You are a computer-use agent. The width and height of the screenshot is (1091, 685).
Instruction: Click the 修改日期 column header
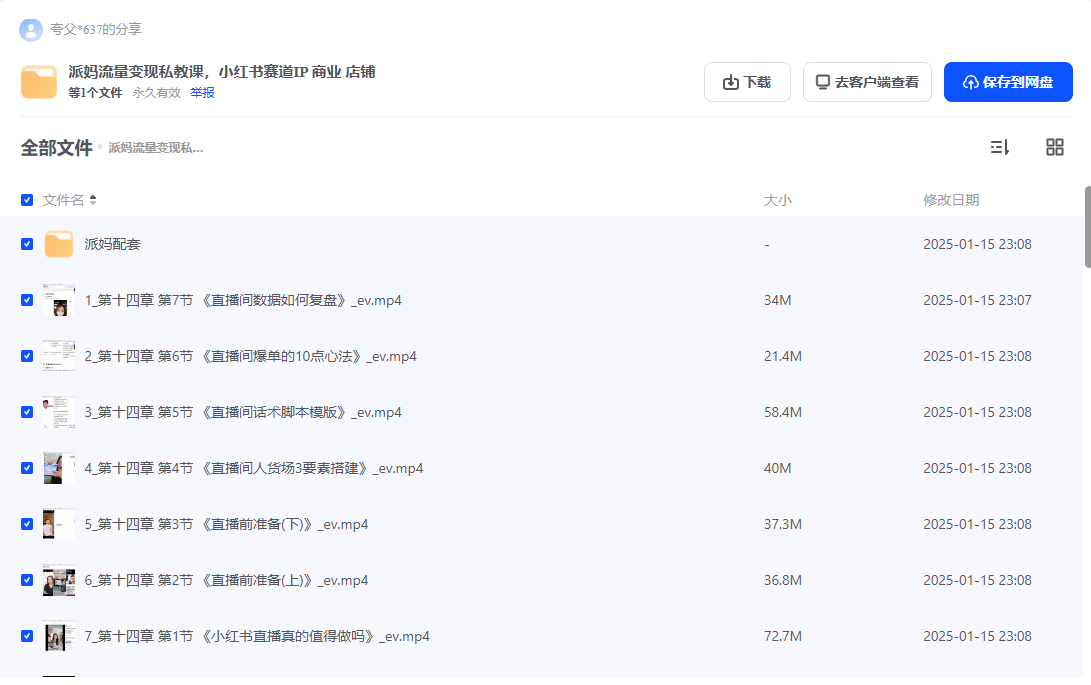951,200
